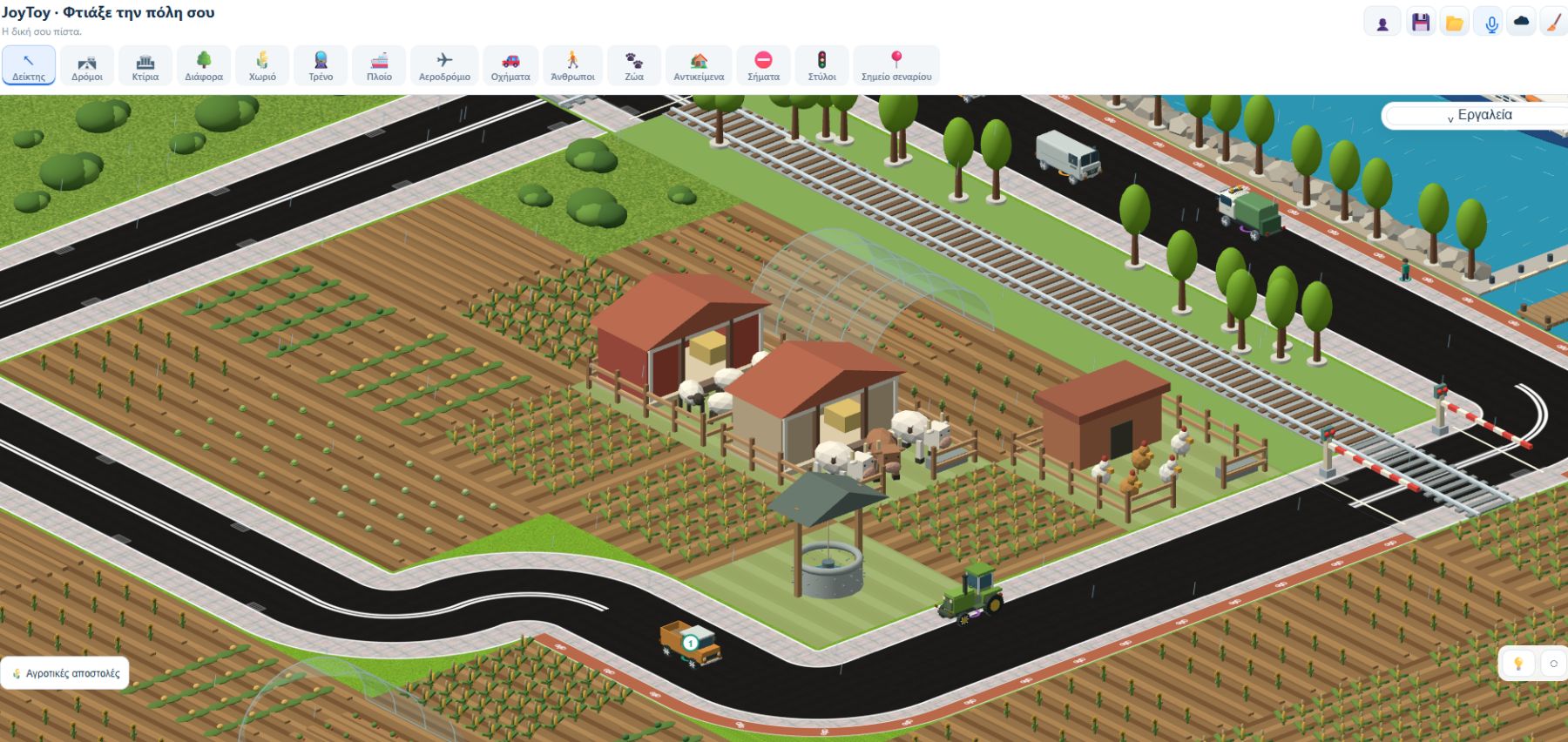Open the Τρένο train category
Viewport: 1568px width, 742px height.
point(321,65)
